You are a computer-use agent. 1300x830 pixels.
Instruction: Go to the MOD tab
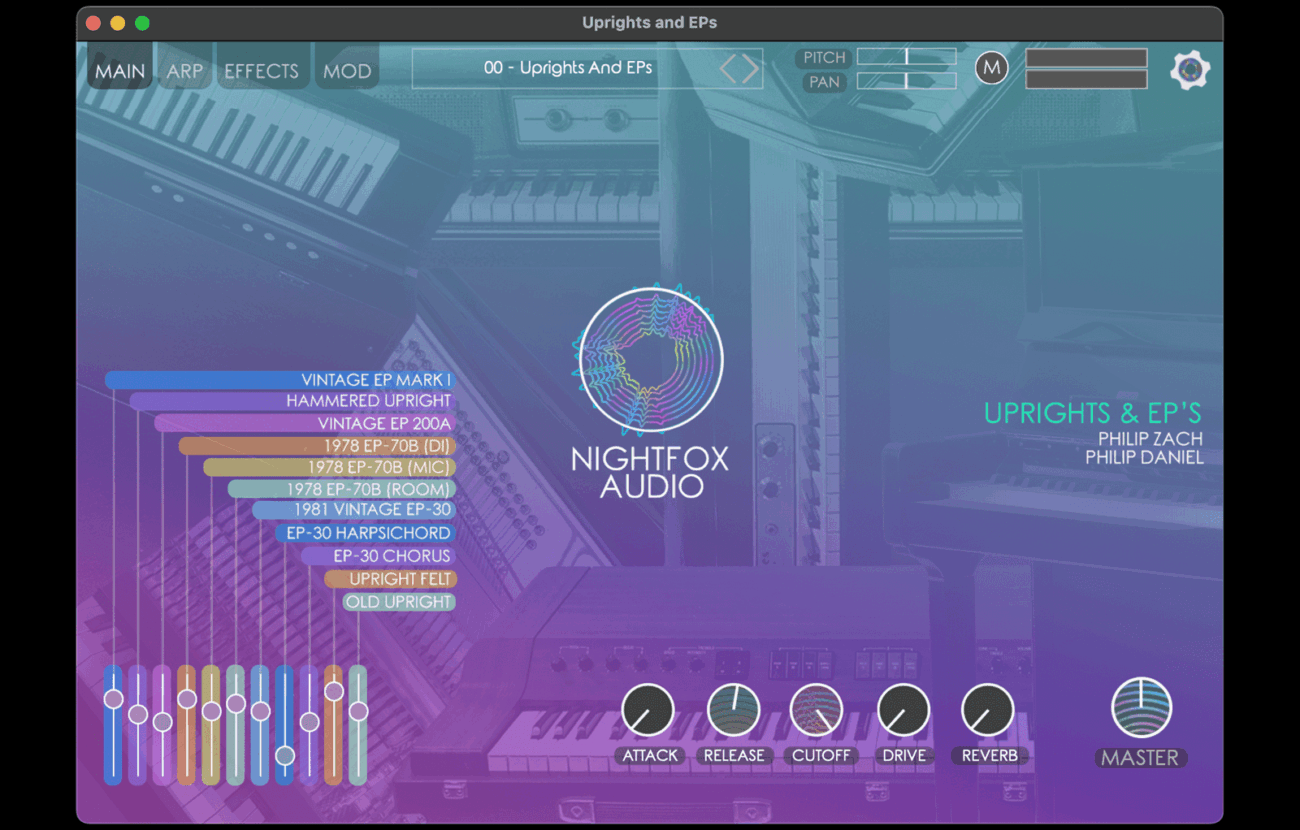click(347, 71)
